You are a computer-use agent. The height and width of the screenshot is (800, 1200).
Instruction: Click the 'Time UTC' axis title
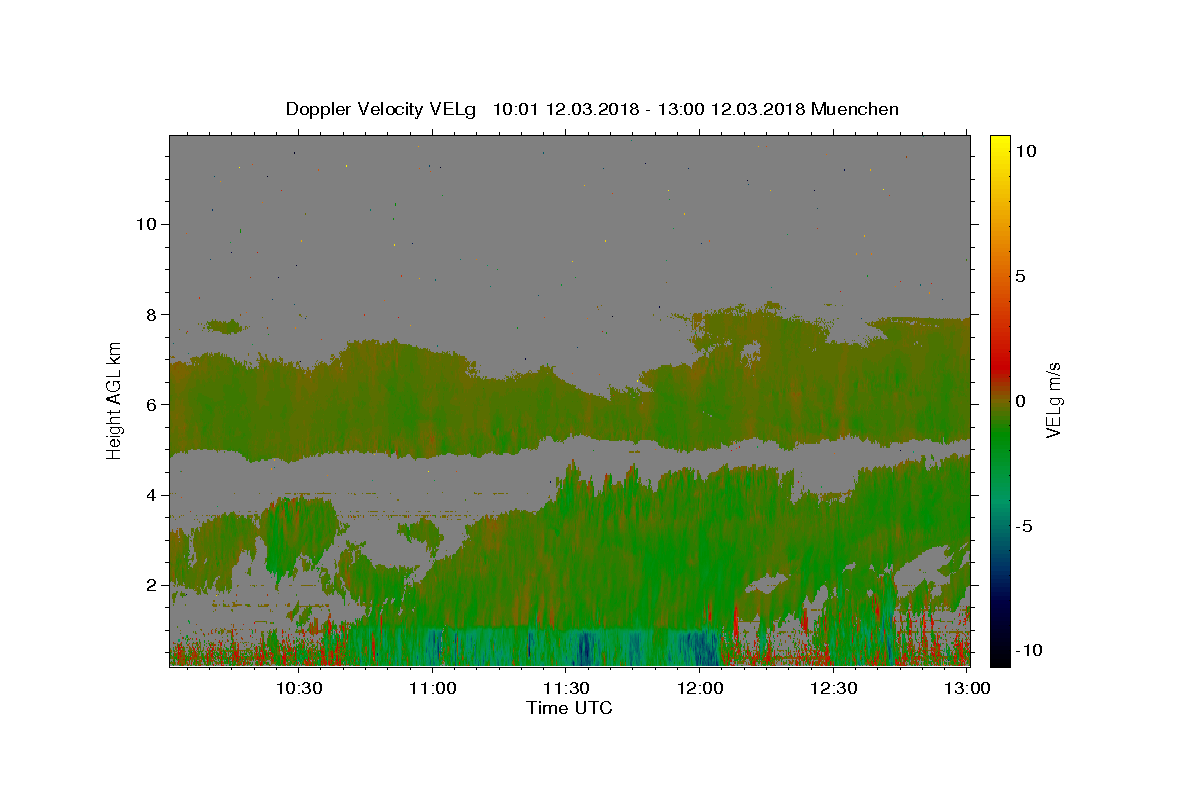(569, 708)
